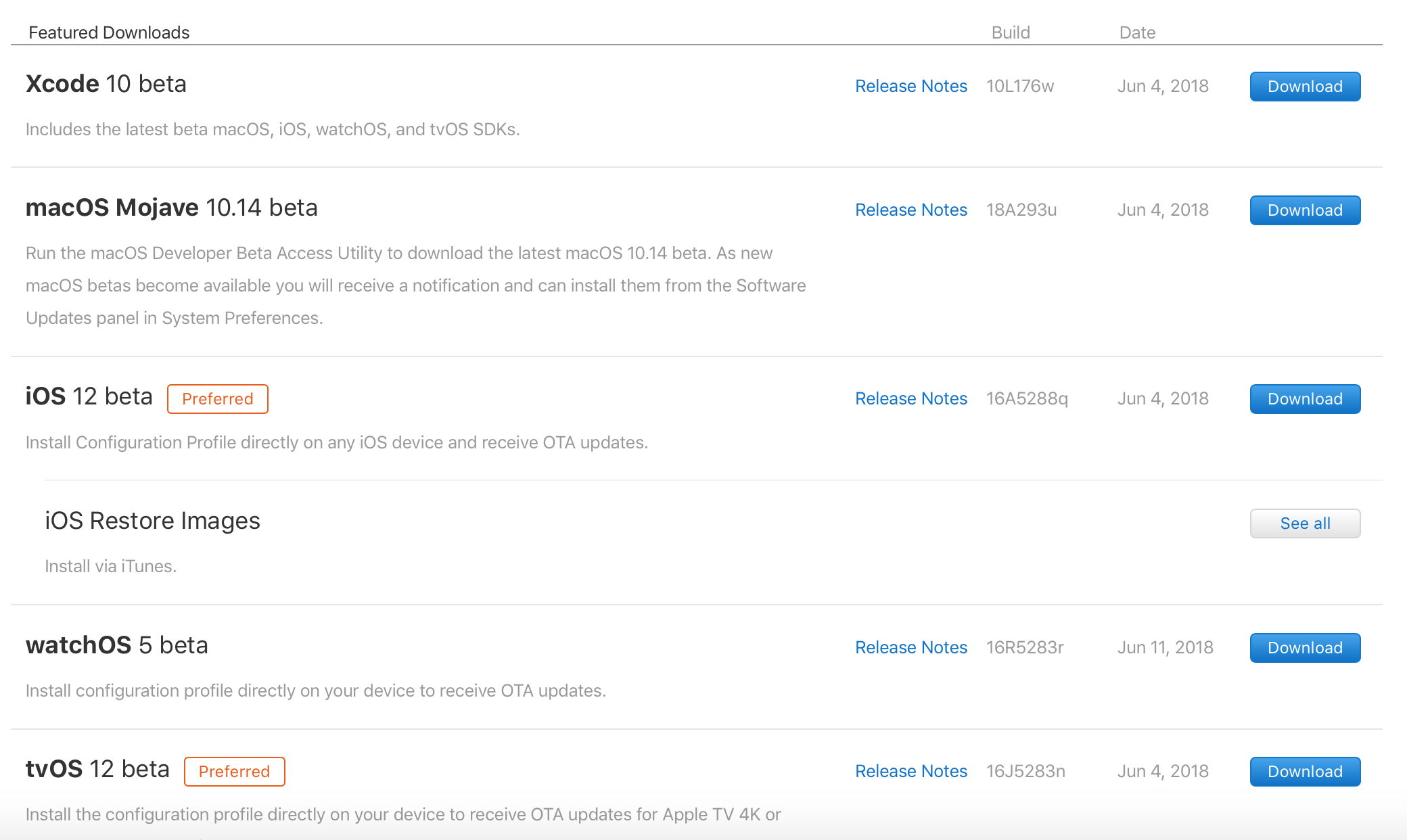Screen dimensions: 1407x840
Task: Click the watchOS 5 beta heading
Action: [x=116, y=645]
